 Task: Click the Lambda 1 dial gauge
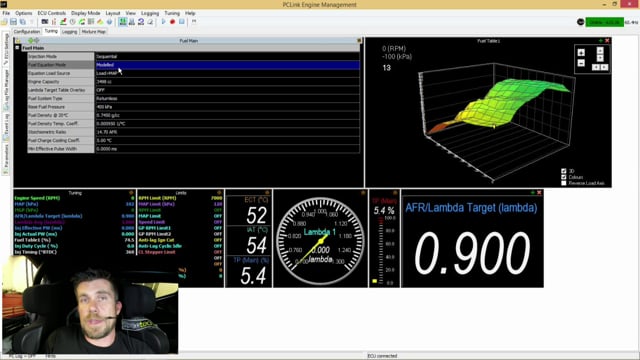(320, 241)
